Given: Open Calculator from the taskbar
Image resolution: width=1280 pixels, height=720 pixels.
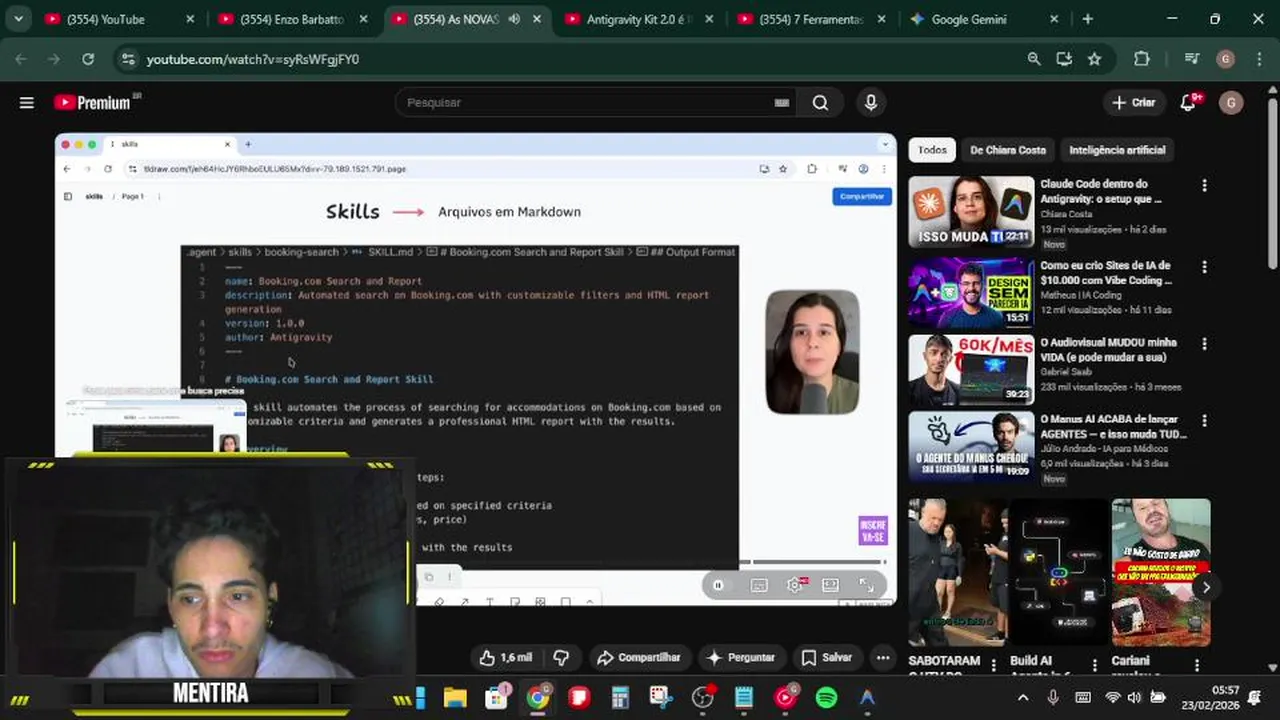Looking at the screenshot, I should [x=620, y=698].
